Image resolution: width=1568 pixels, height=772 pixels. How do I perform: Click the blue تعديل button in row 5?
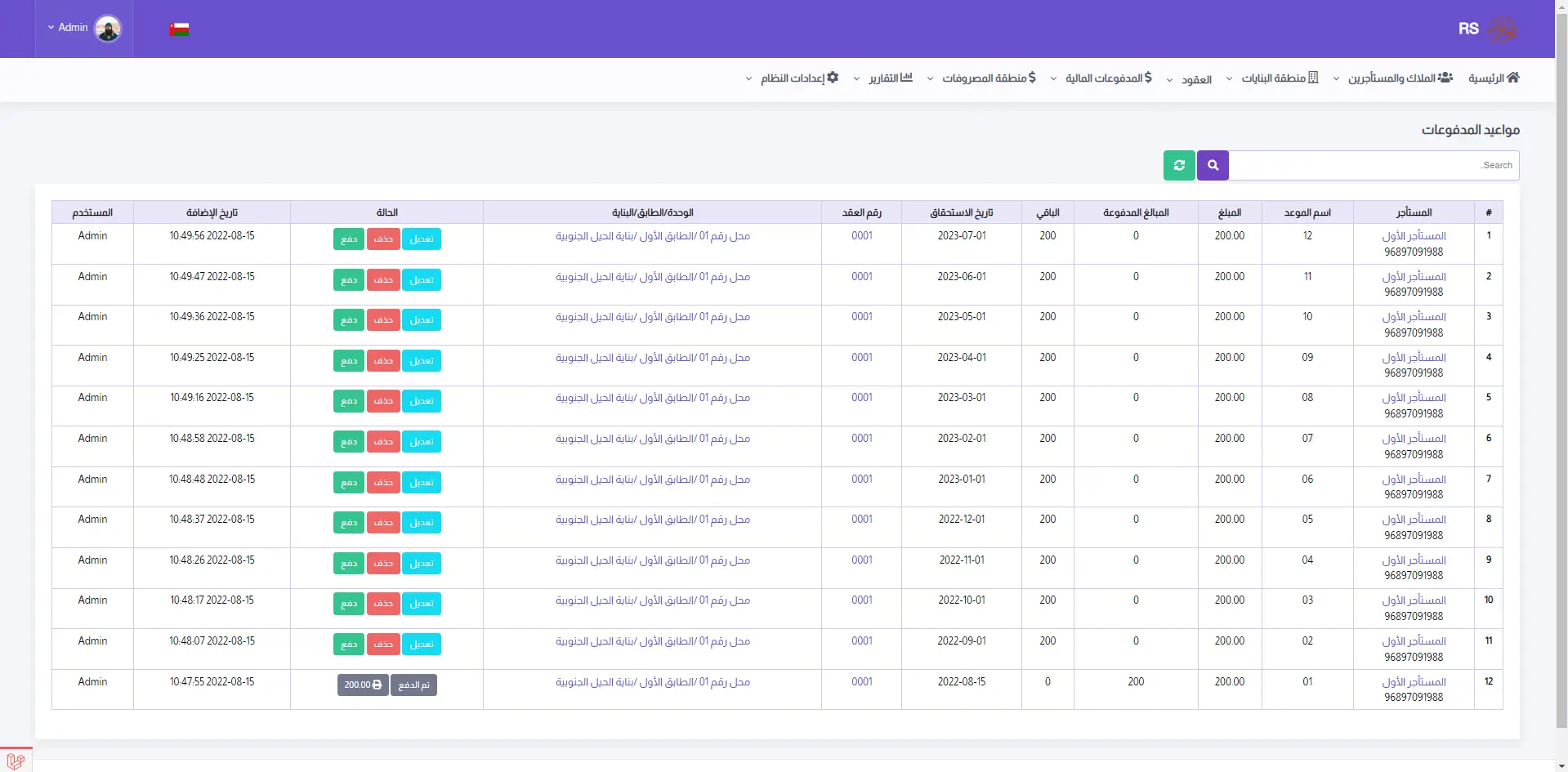click(x=422, y=401)
